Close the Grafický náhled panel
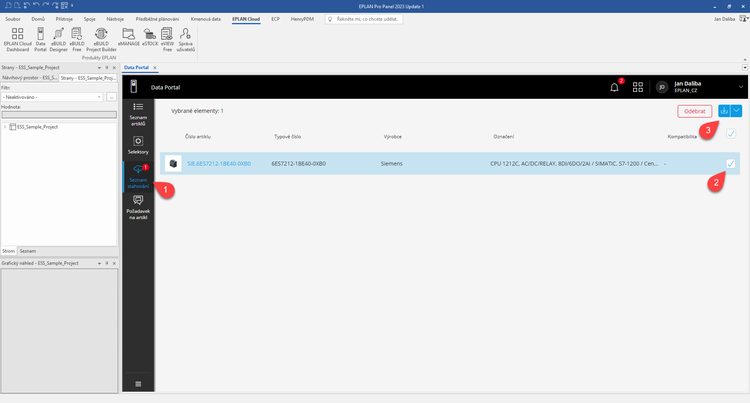750x403 pixels. point(114,263)
